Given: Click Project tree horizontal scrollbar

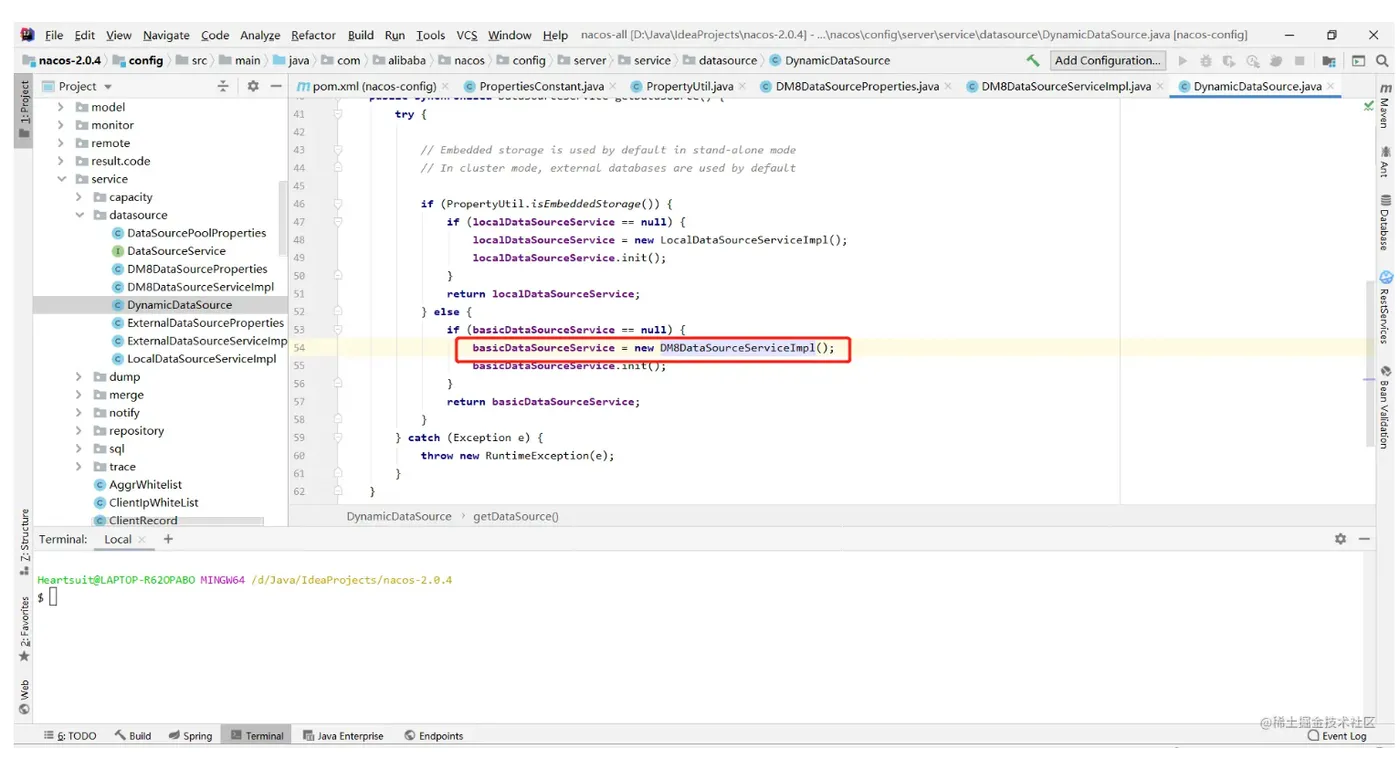Looking at the screenshot, I should 150,522.
